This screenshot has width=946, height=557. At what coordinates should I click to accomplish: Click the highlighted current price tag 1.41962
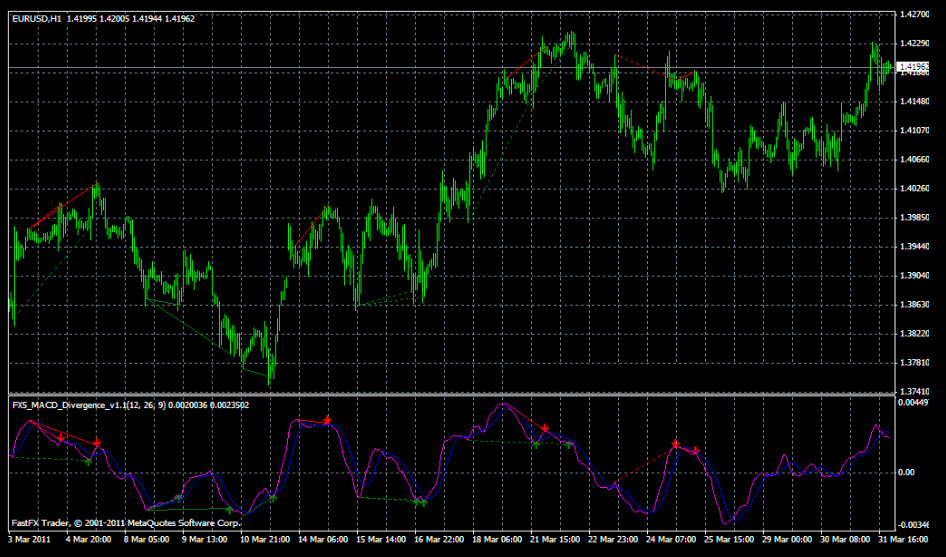click(x=914, y=66)
